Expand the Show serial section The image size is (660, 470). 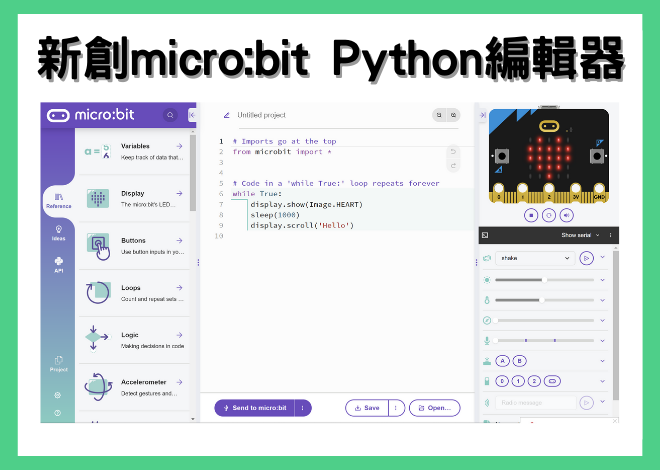tap(580, 235)
